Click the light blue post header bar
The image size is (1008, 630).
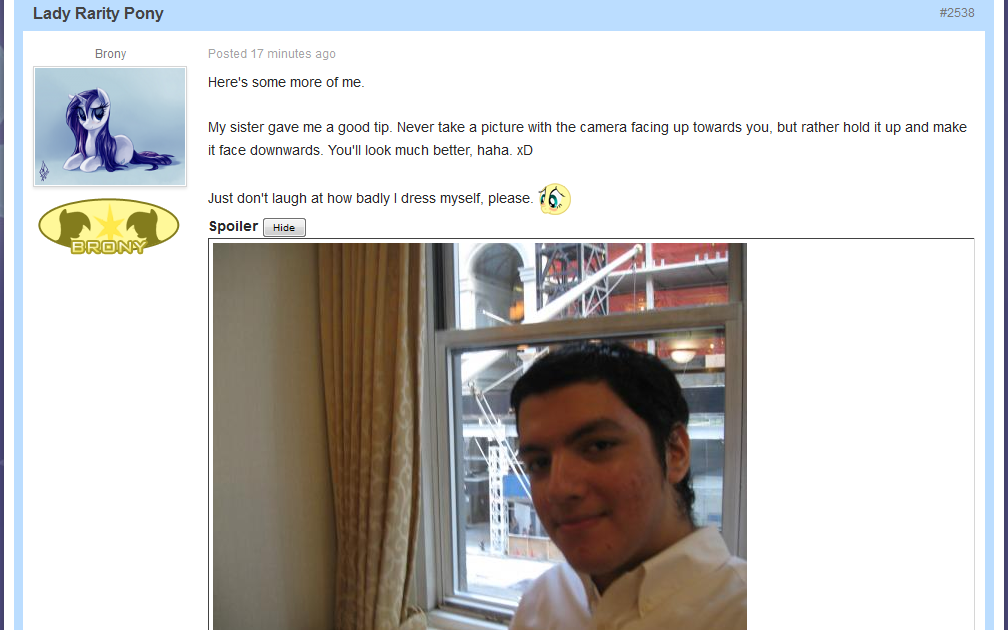click(504, 14)
